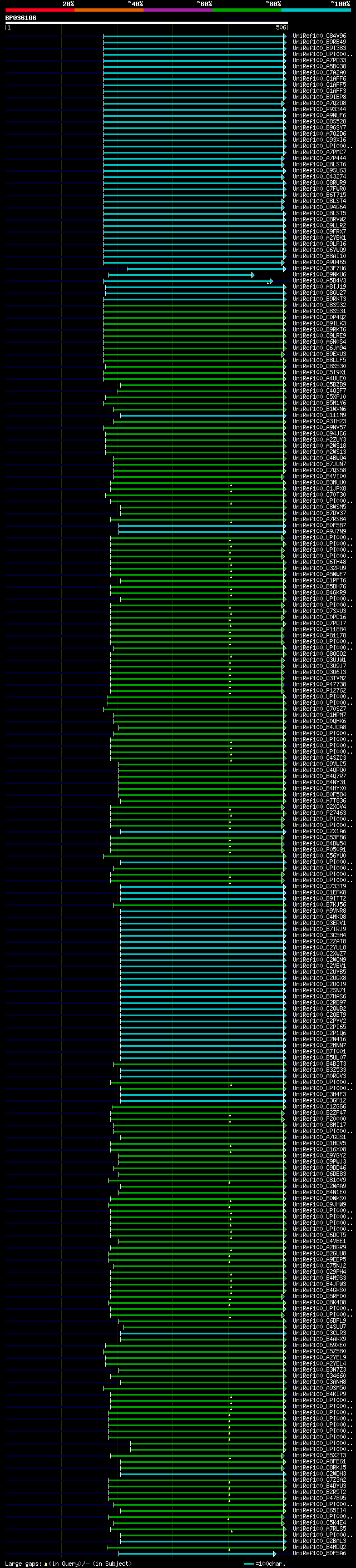356x1568 pixels.
Task: Select hit label UniRef100_Q3ERV1
Action: pyautogui.click(x=319, y=923)
